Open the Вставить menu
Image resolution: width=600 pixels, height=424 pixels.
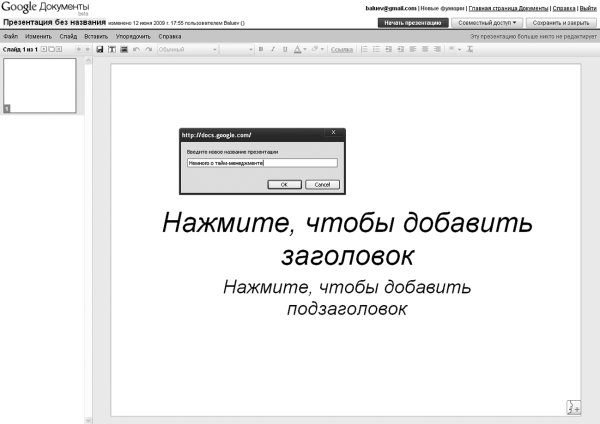96,36
